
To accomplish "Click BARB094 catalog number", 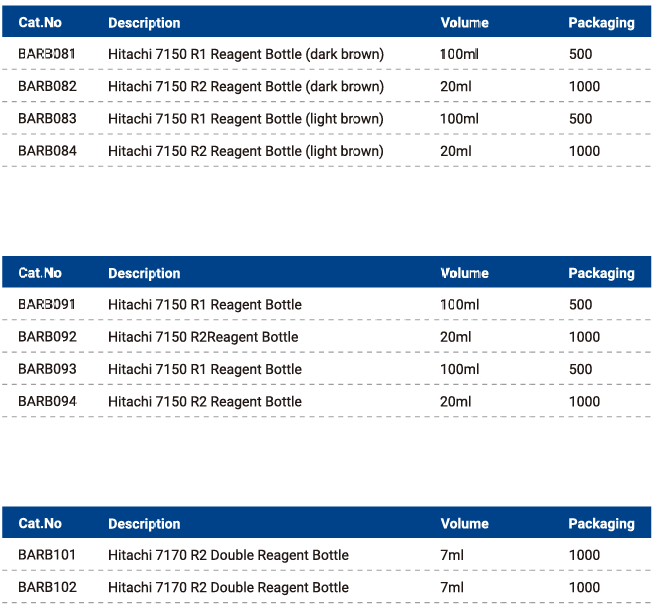I will pos(47,401).
